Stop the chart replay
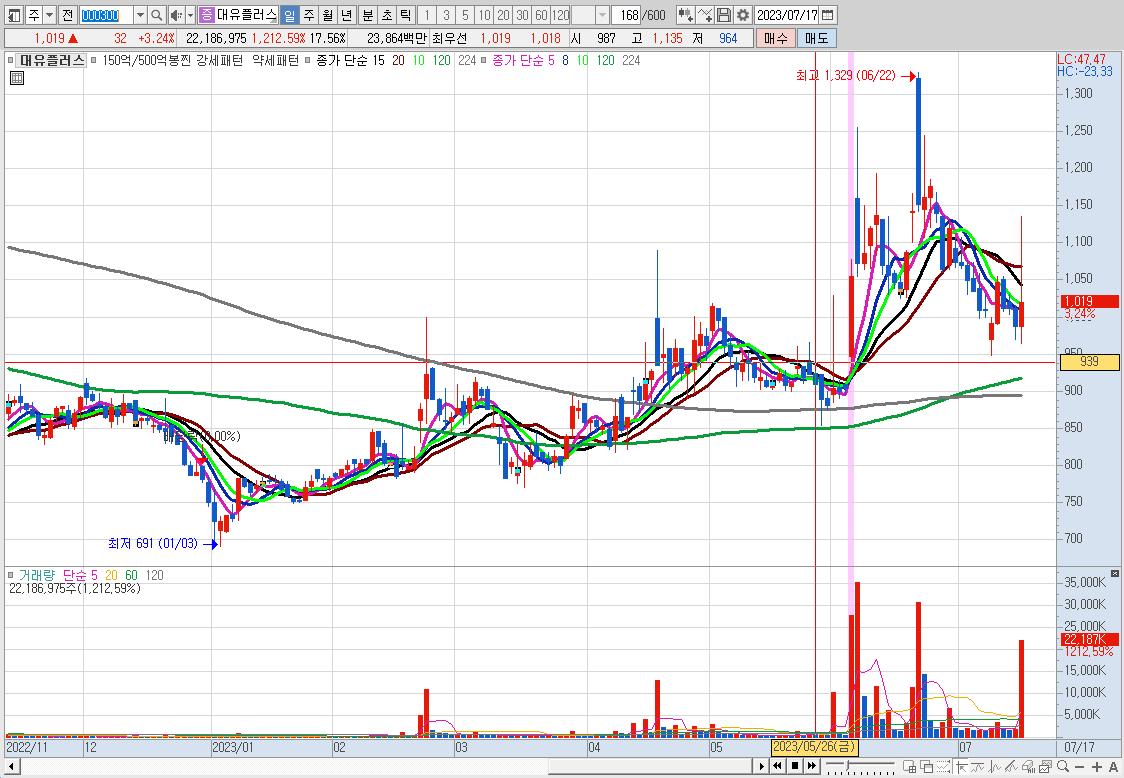Viewport: 1124px width, 778px height. tap(795, 766)
